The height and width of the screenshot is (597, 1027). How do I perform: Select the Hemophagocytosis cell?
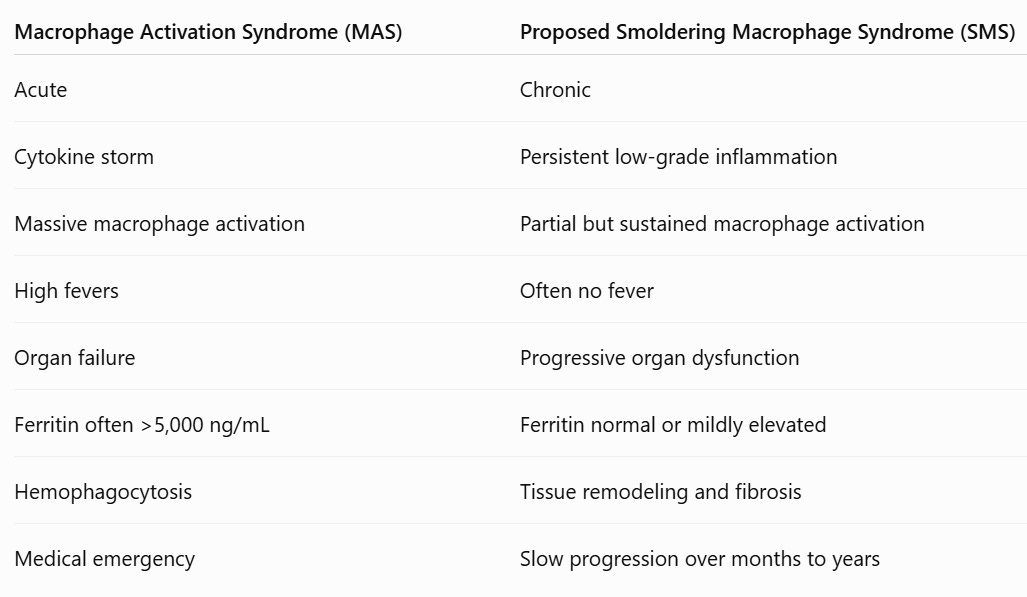(103, 492)
